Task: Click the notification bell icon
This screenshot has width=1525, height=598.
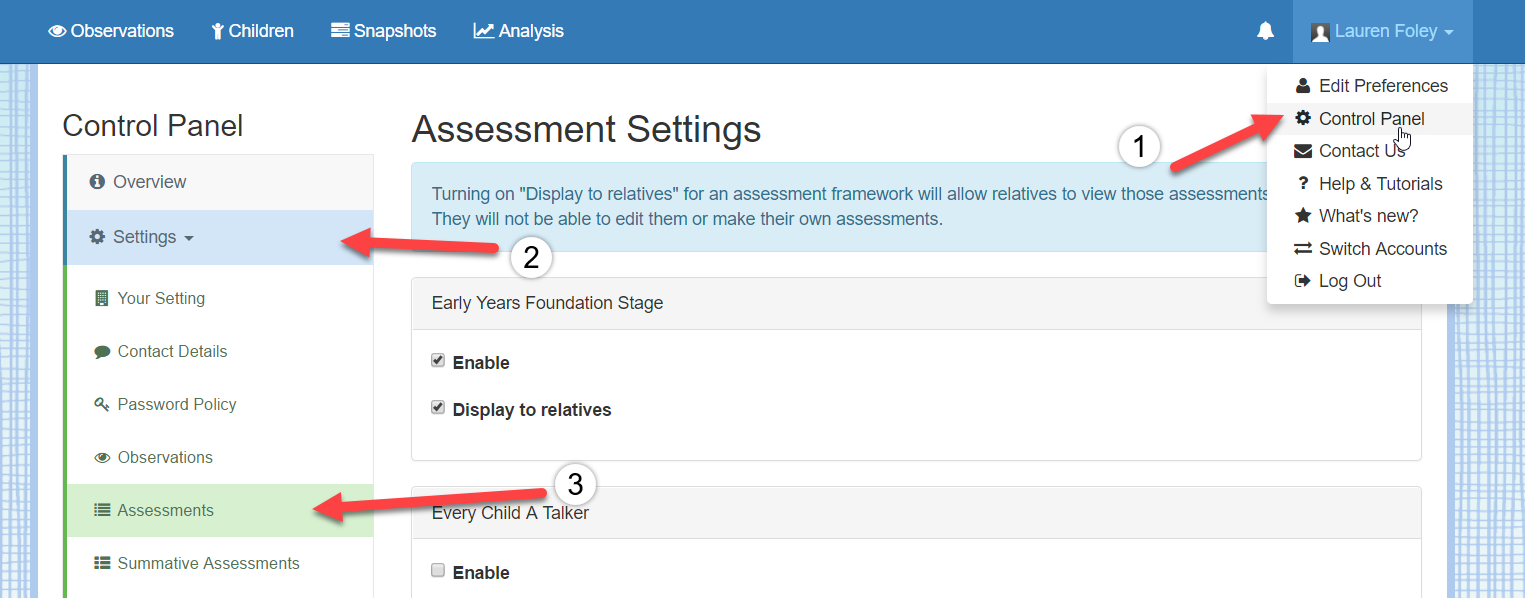Action: tap(1265, 31)
